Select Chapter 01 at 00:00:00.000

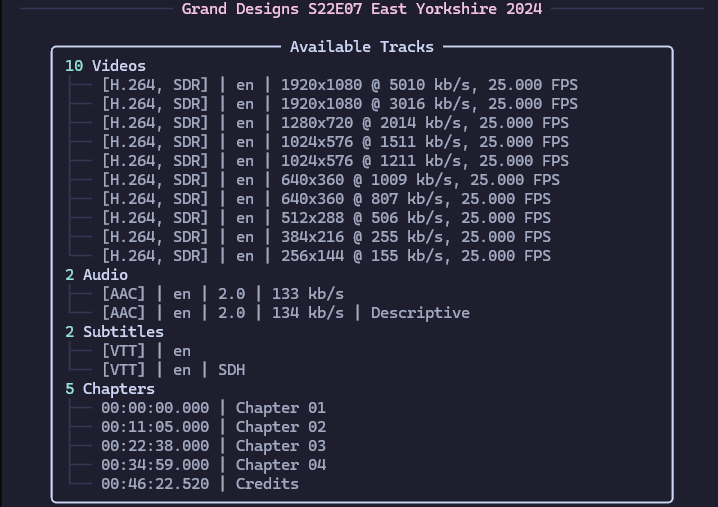[213, 408]
